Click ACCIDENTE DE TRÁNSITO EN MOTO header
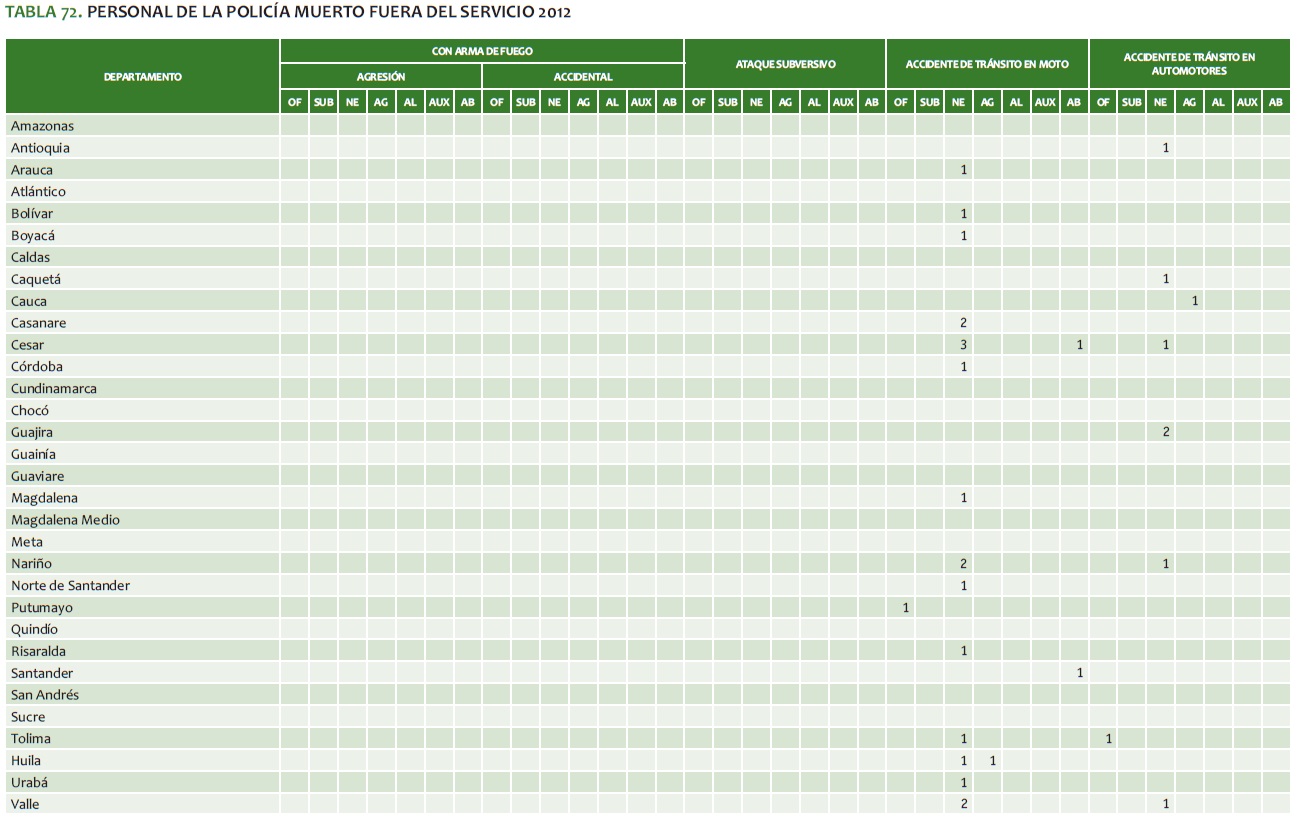Screen dimensions: 1297x818 tap(987, 64)
